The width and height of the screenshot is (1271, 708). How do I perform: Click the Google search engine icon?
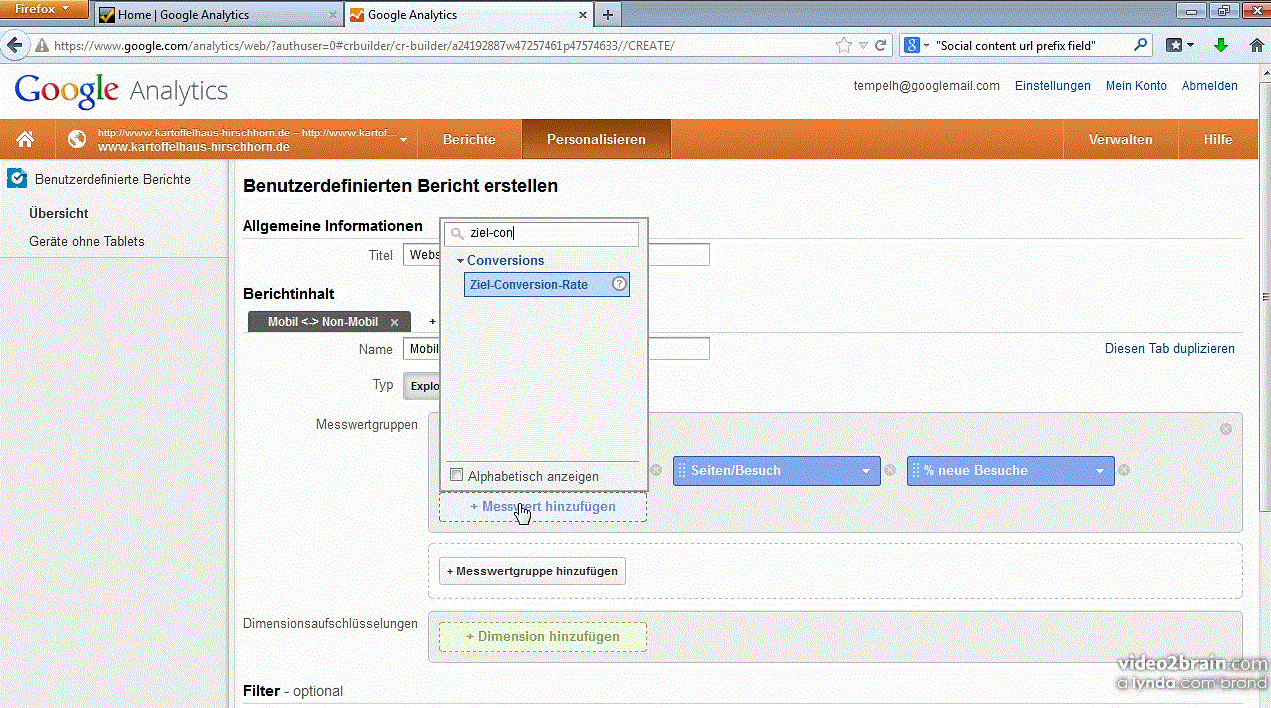click(x=912, y=45)
